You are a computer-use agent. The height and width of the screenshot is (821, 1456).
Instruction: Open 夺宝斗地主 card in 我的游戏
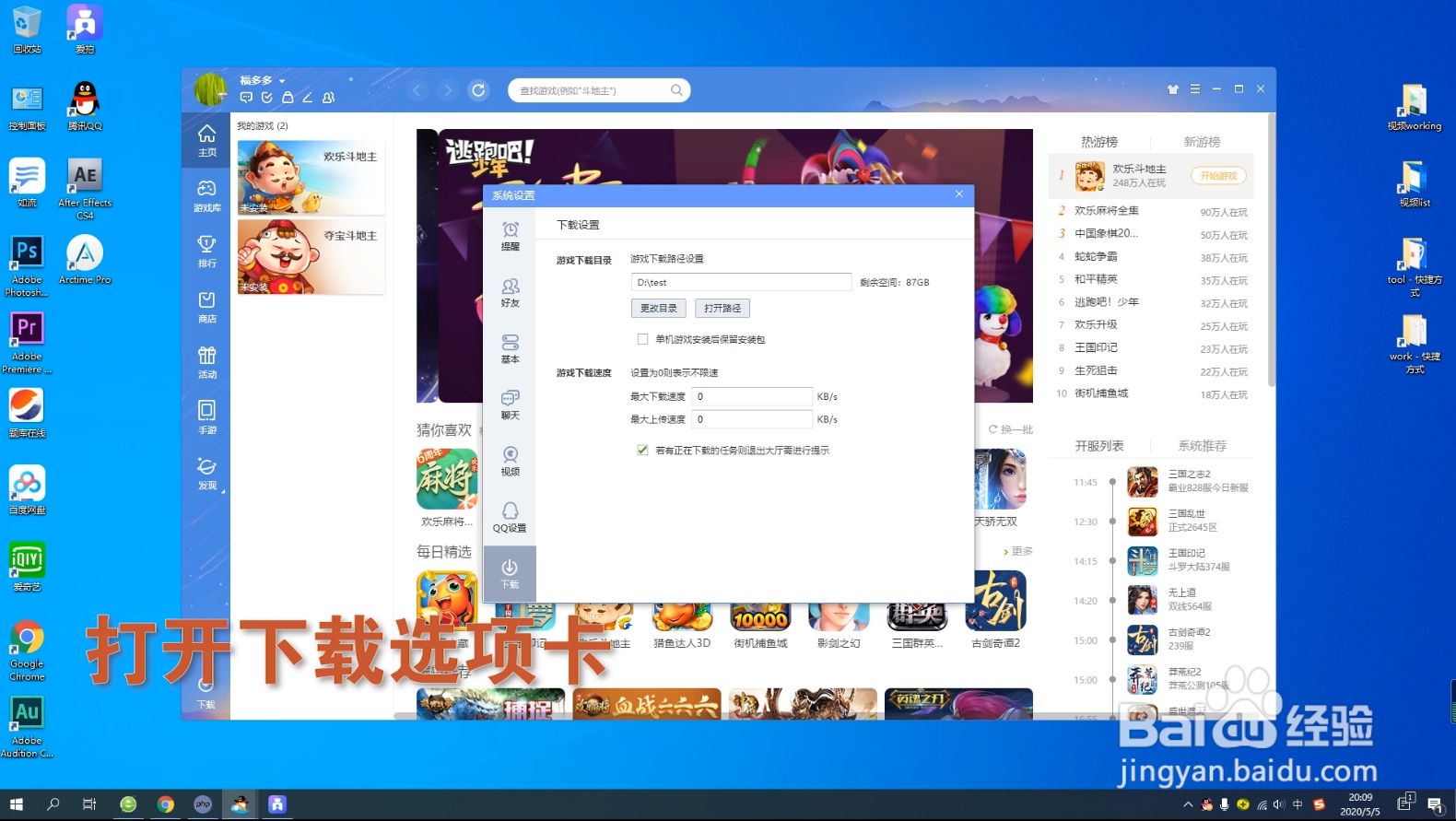(311, 256)
